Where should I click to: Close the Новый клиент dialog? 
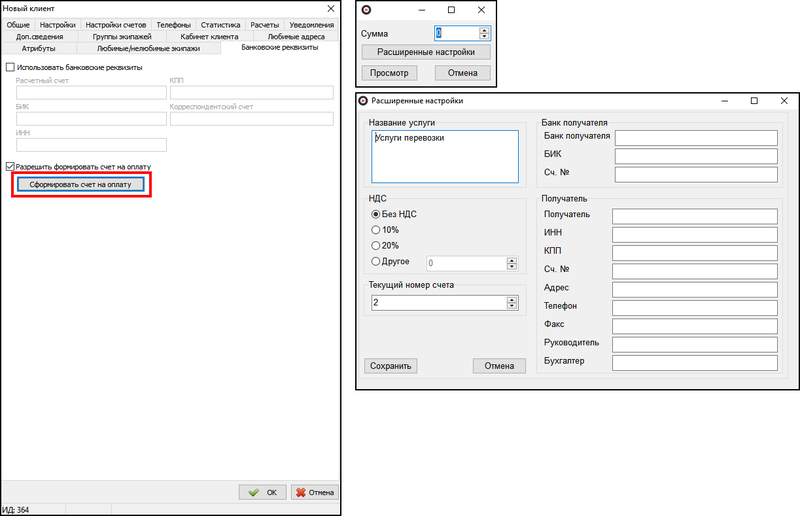coord(331,9)
